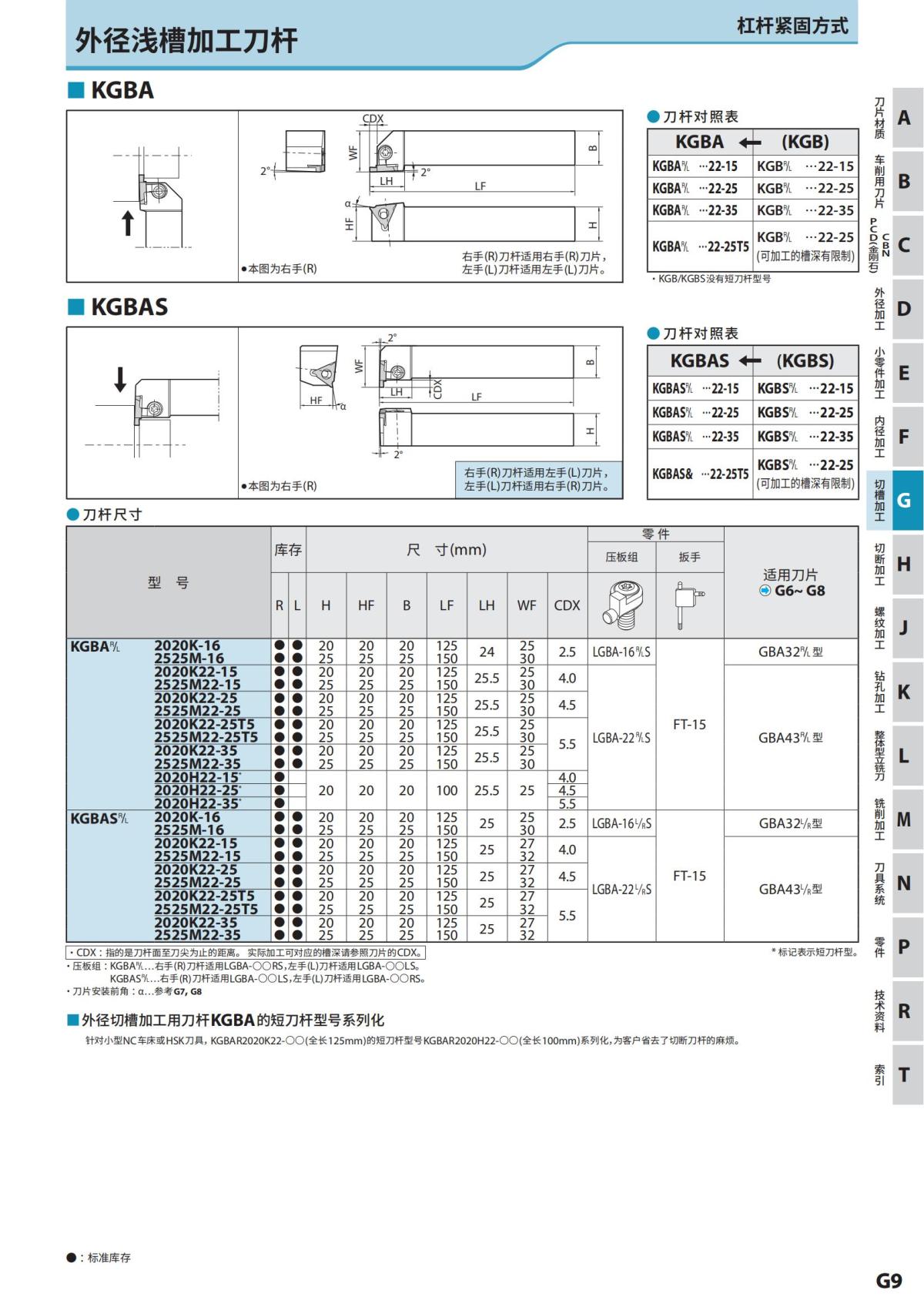Screen dimensions: 924x1307
Task: Click the 库存 column header
Action: click(288, 550)
